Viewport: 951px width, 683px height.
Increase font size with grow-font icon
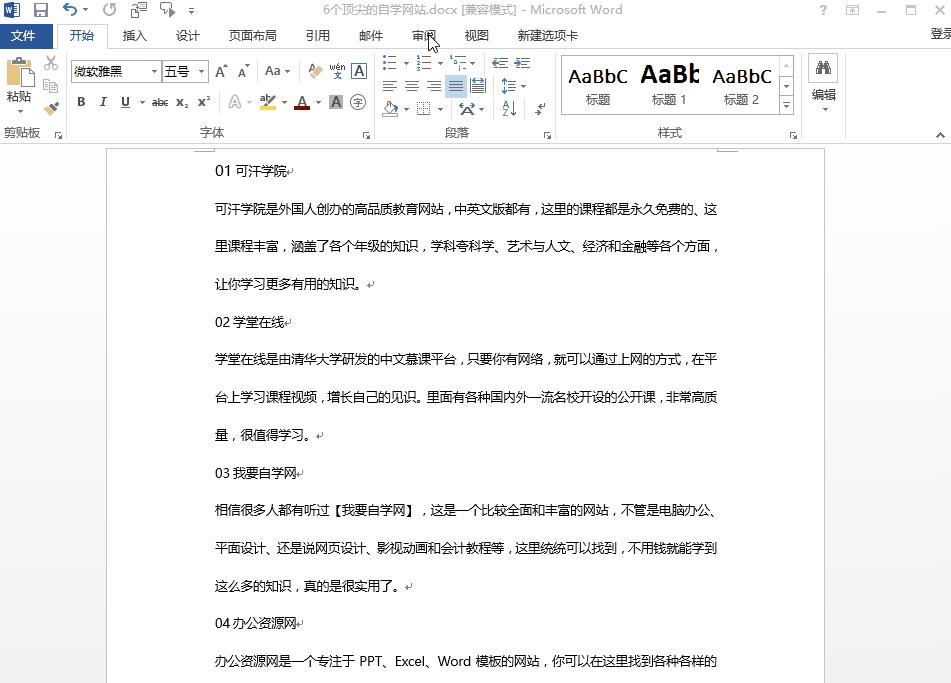(221, 72)
